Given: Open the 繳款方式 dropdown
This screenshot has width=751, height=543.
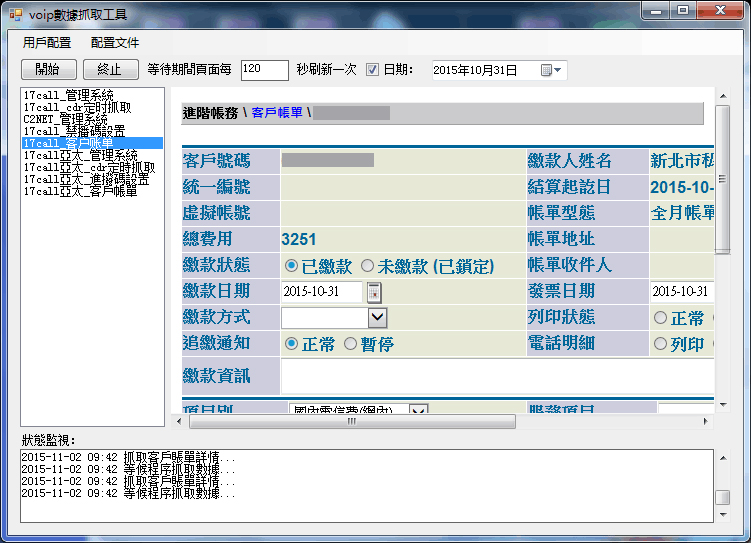Looking at the screenshot, I should (x=377, y=318).
